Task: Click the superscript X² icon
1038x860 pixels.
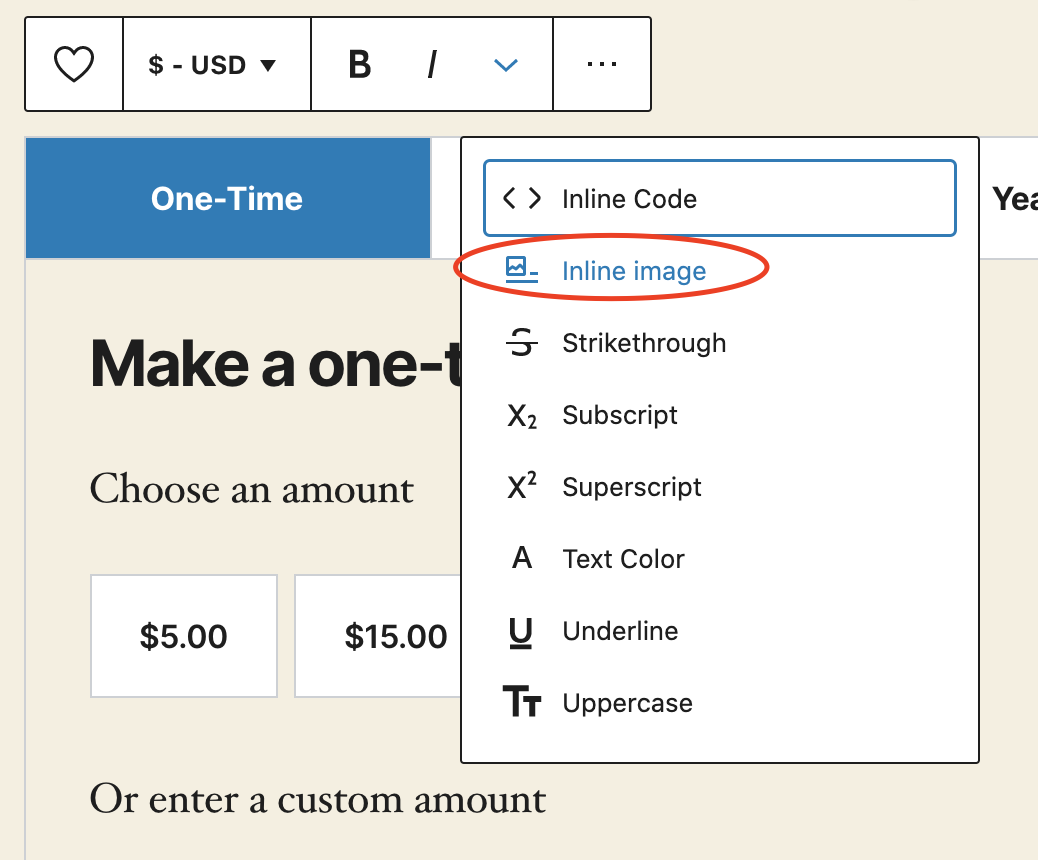Action: pyautogui.click(x=522, y=486)
